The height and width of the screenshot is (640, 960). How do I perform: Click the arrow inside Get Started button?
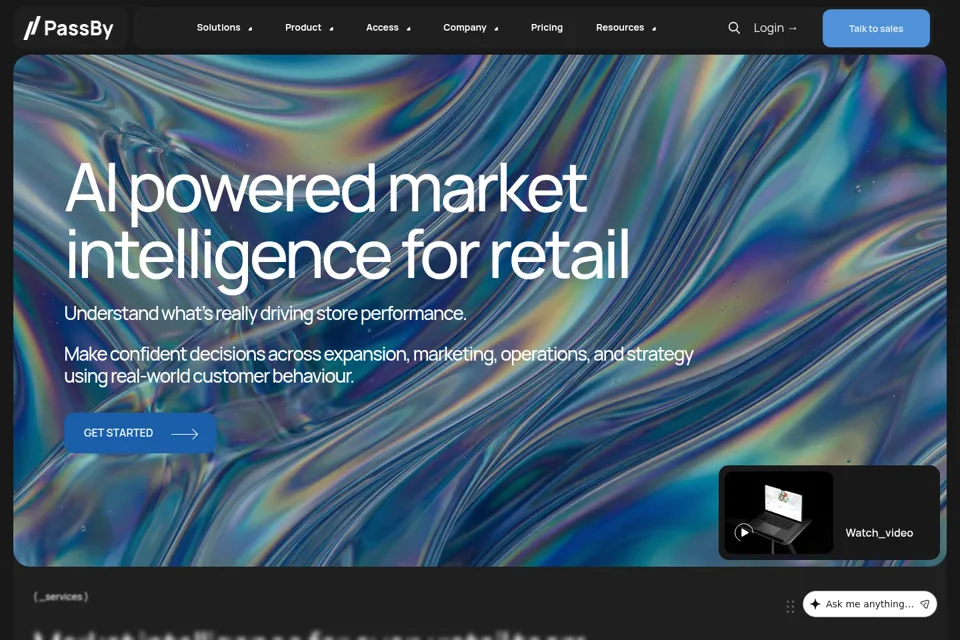click(185, 434)
